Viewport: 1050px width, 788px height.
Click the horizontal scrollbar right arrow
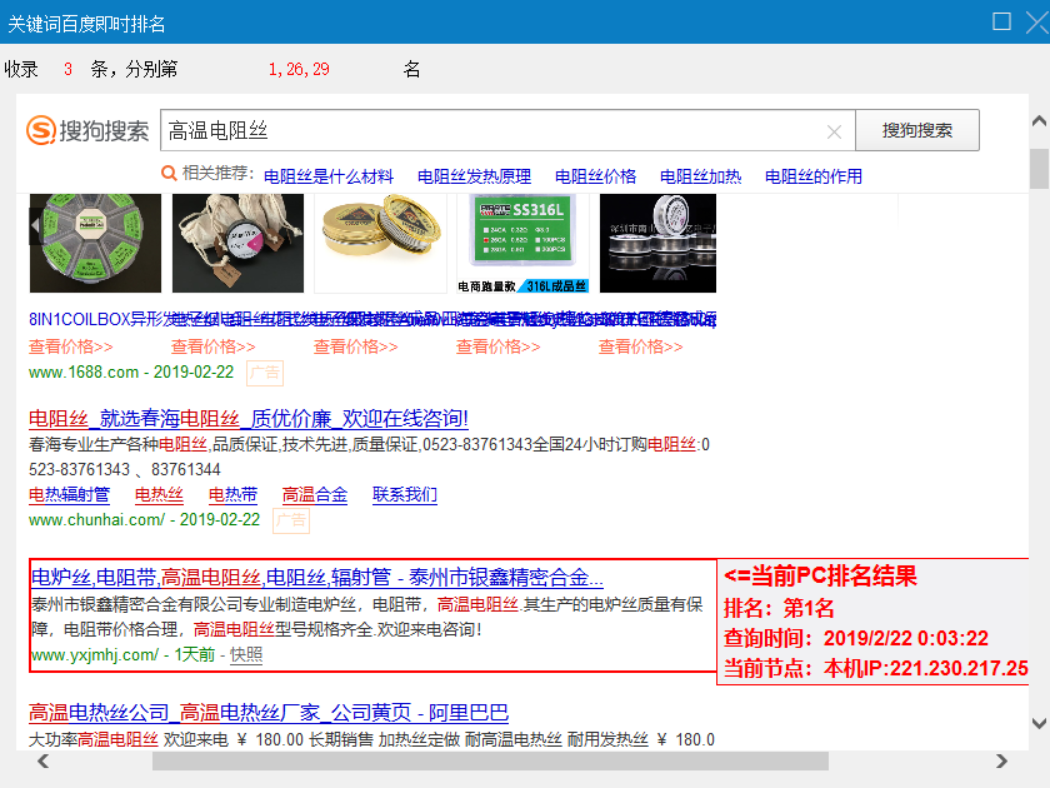1001,761
